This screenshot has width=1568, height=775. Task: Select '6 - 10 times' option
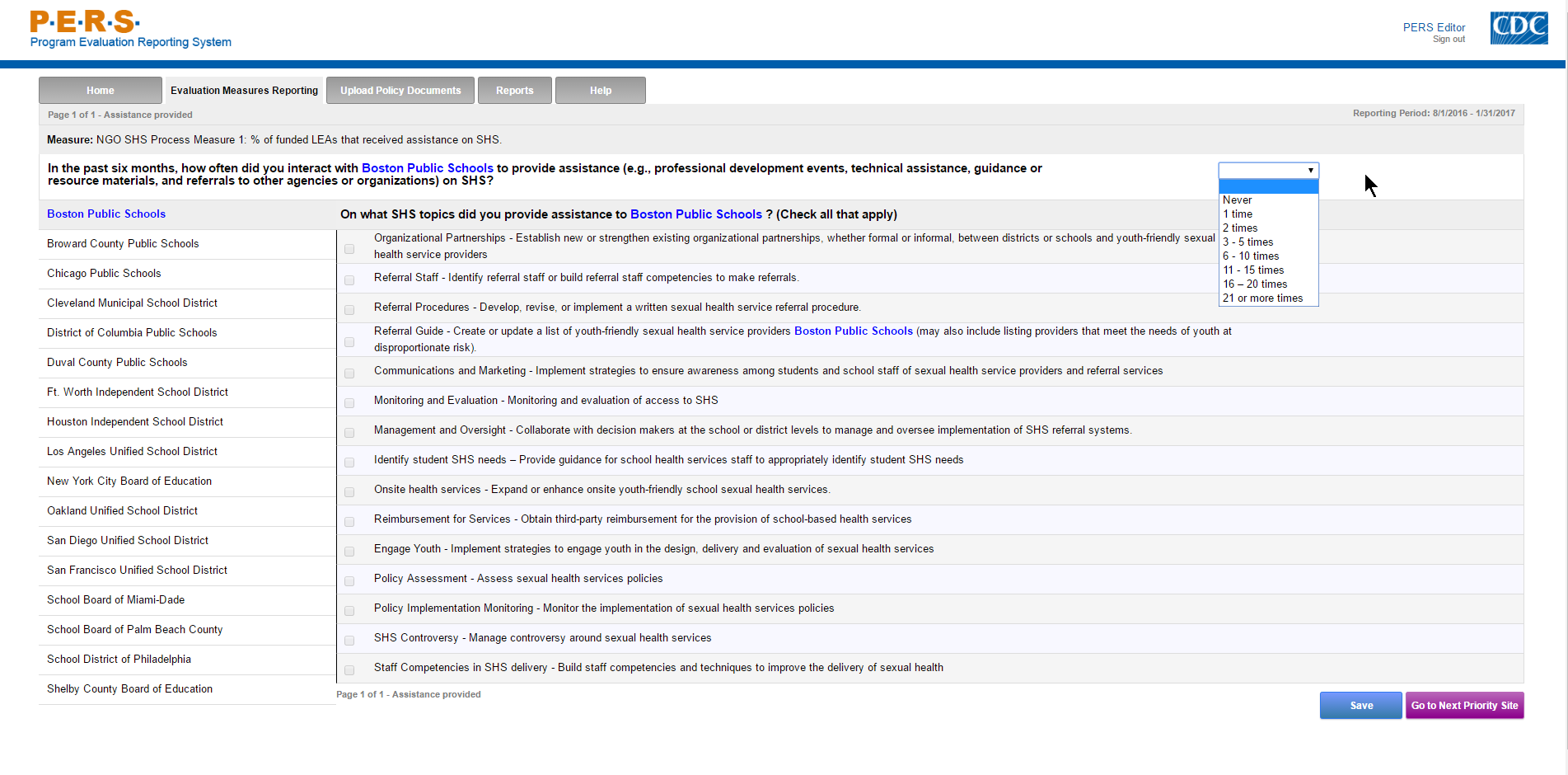(x=1269, y=256)
